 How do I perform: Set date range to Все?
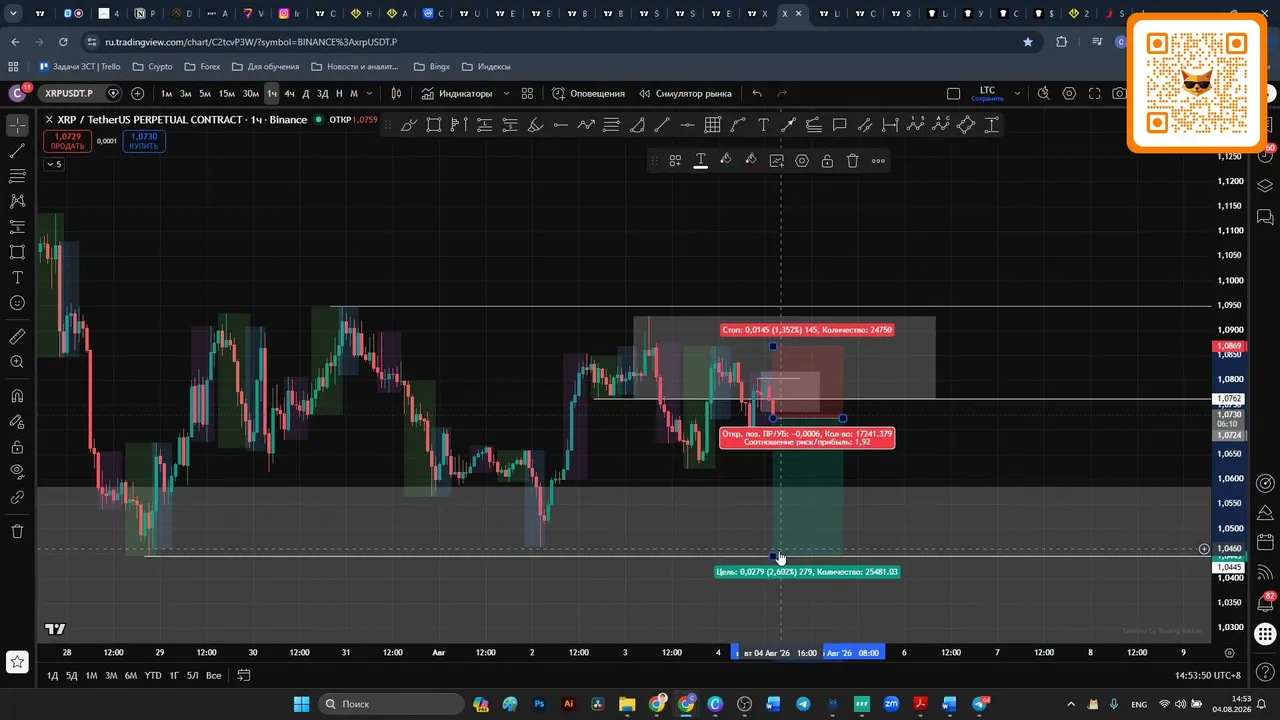[x=214, y=676]
